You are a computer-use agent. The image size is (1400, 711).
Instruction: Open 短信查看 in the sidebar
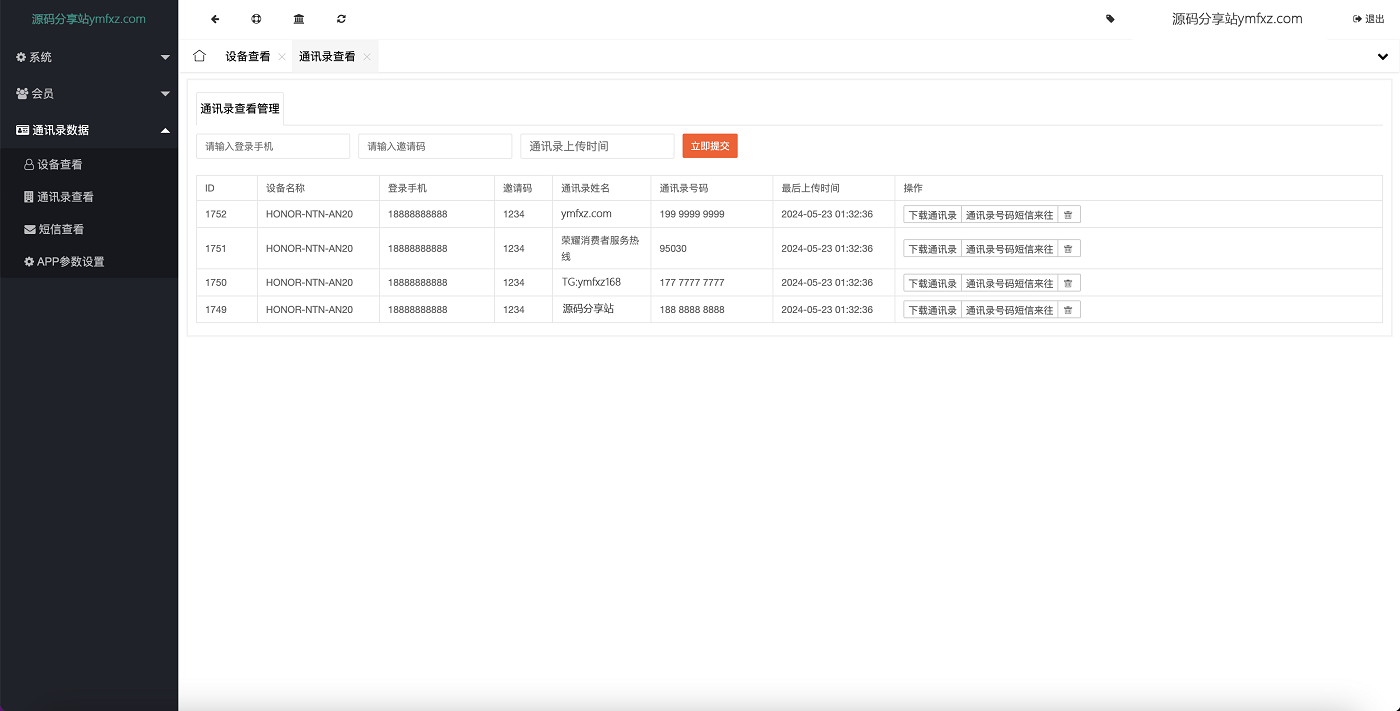(x=60, y=229)
